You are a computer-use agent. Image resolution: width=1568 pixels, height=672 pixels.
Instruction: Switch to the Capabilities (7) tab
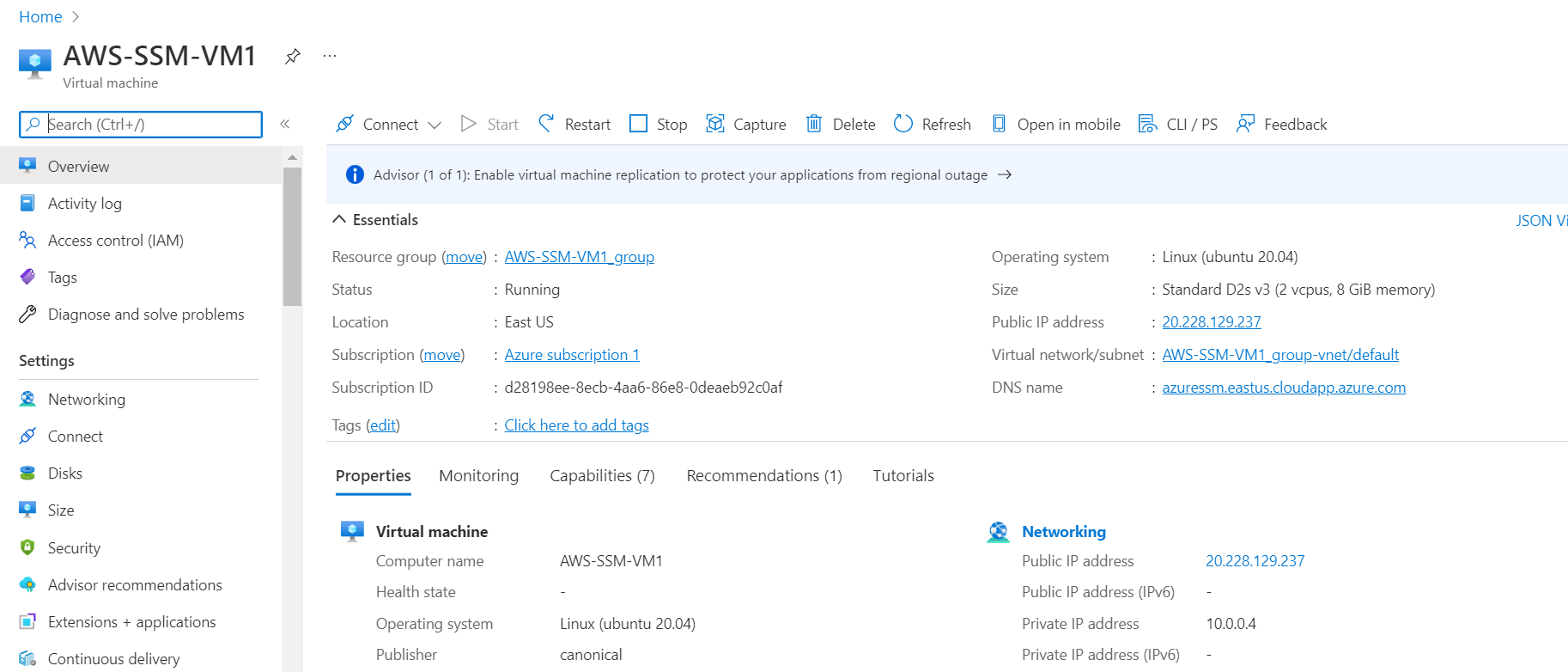point(602,476)
